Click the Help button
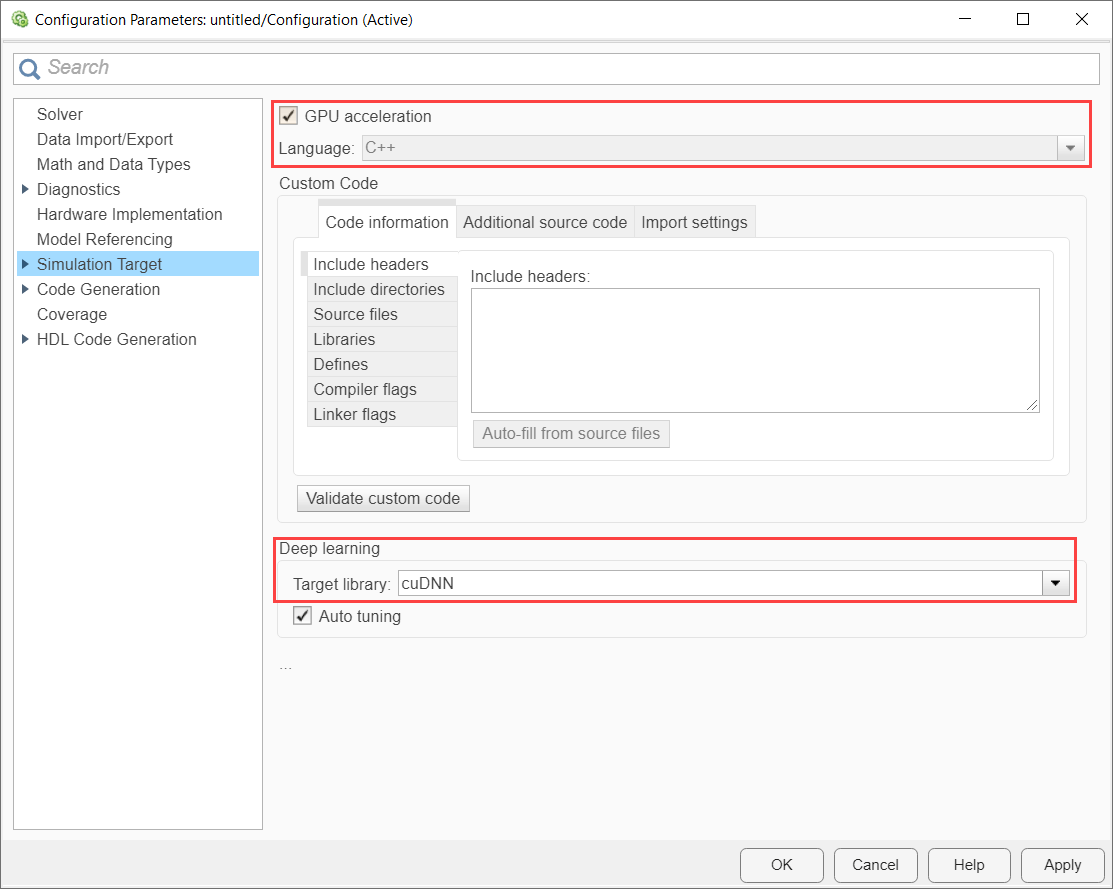 pos(969,865)
